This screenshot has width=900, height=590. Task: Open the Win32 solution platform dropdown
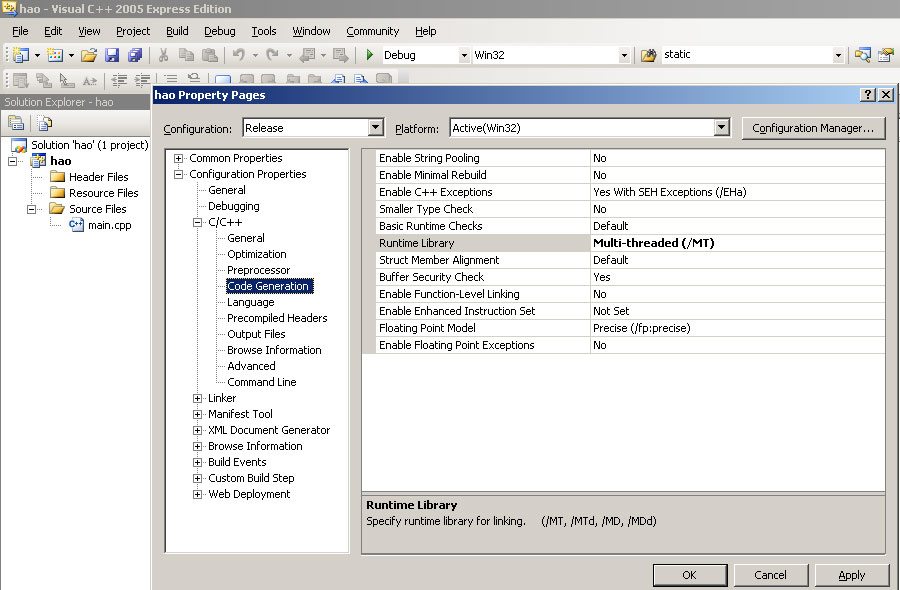coord(624,56)
